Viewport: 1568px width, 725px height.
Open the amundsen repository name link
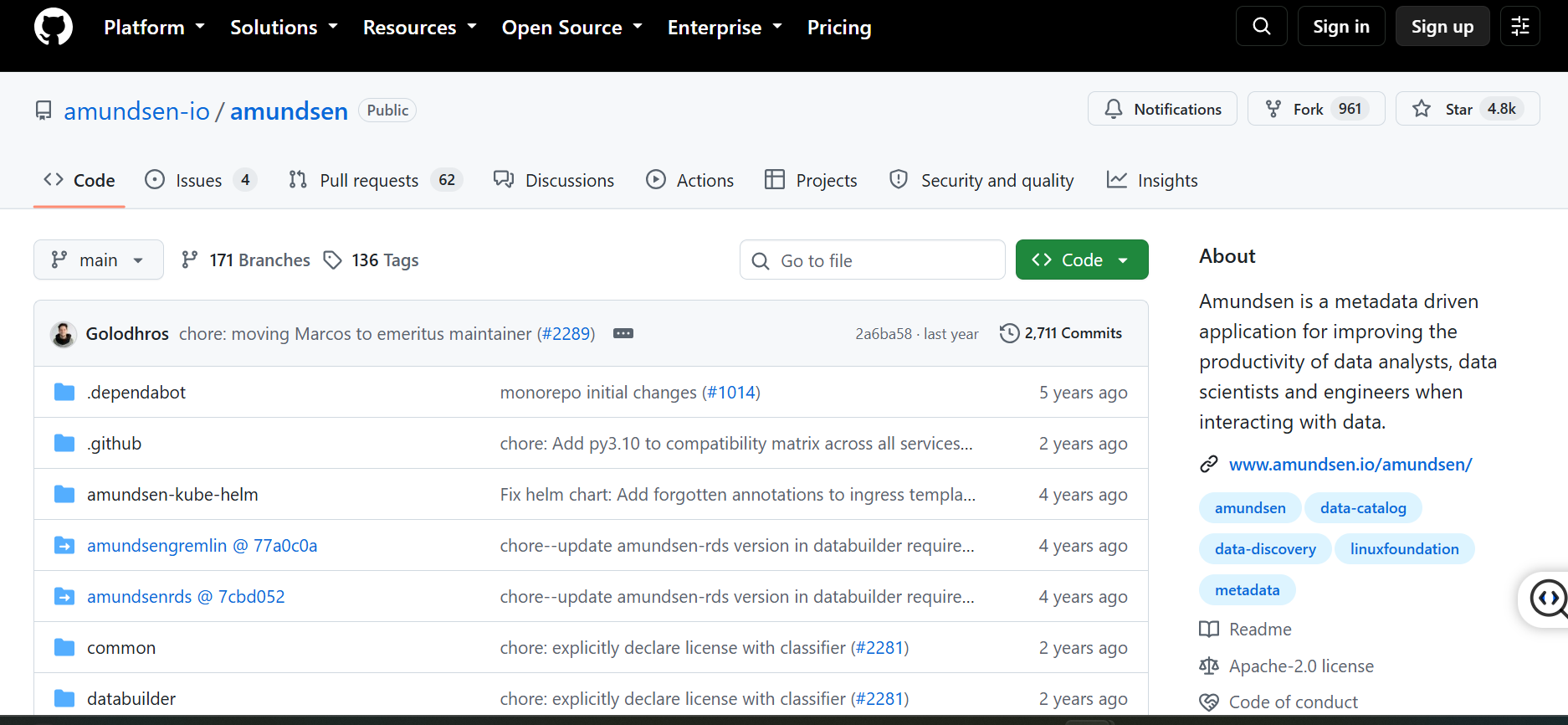click(x=289, y=111)
